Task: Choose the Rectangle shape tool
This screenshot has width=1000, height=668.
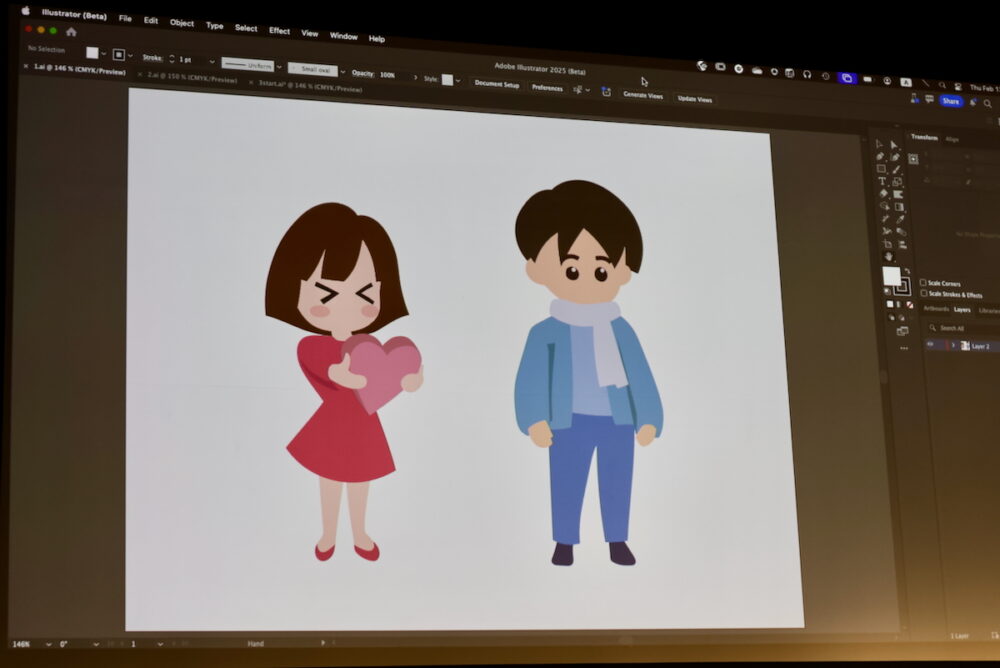Action: click(882, 169)
